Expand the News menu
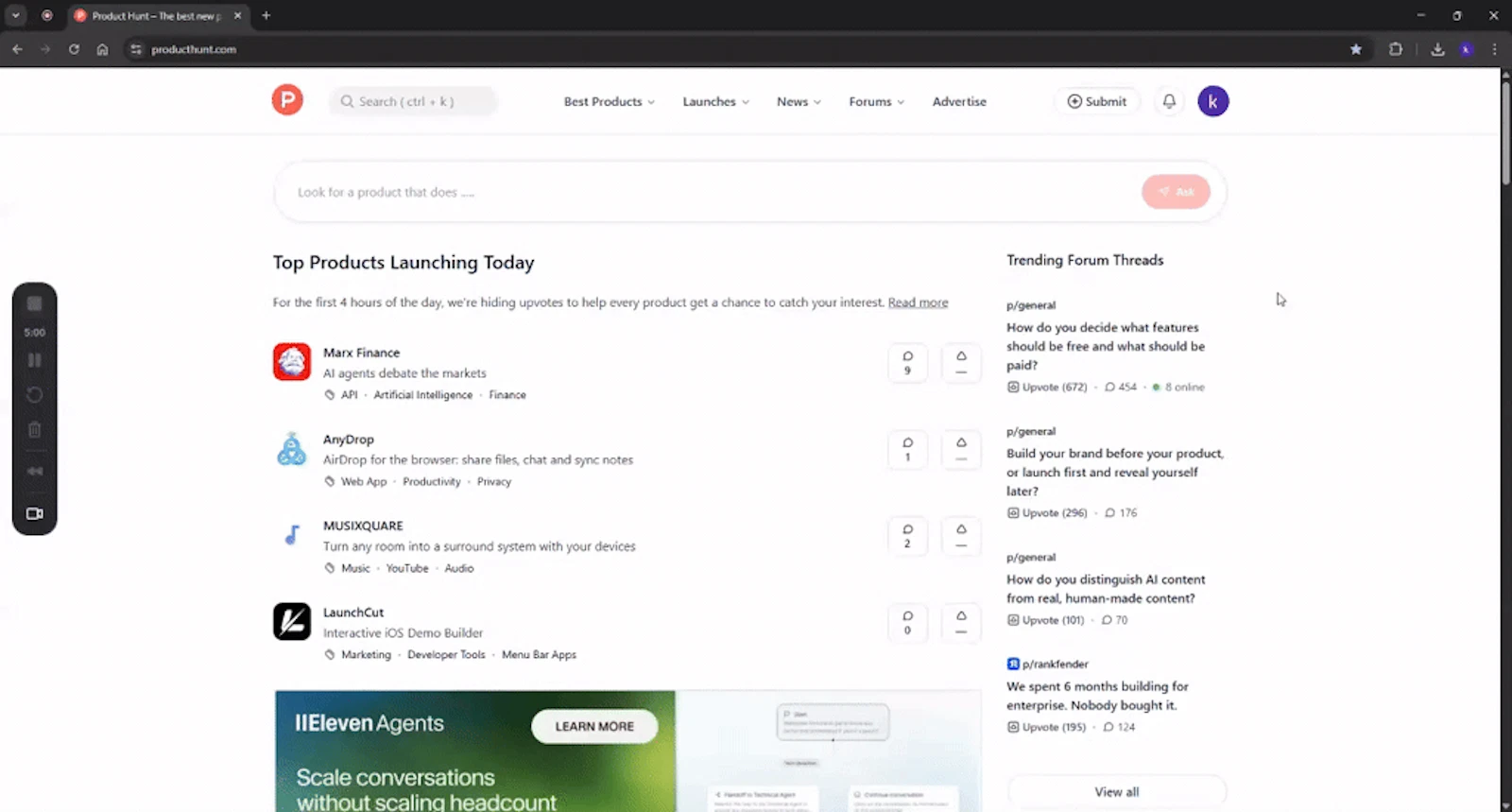This screenshot has width=1512, height=812. click(x=799, y=101)
